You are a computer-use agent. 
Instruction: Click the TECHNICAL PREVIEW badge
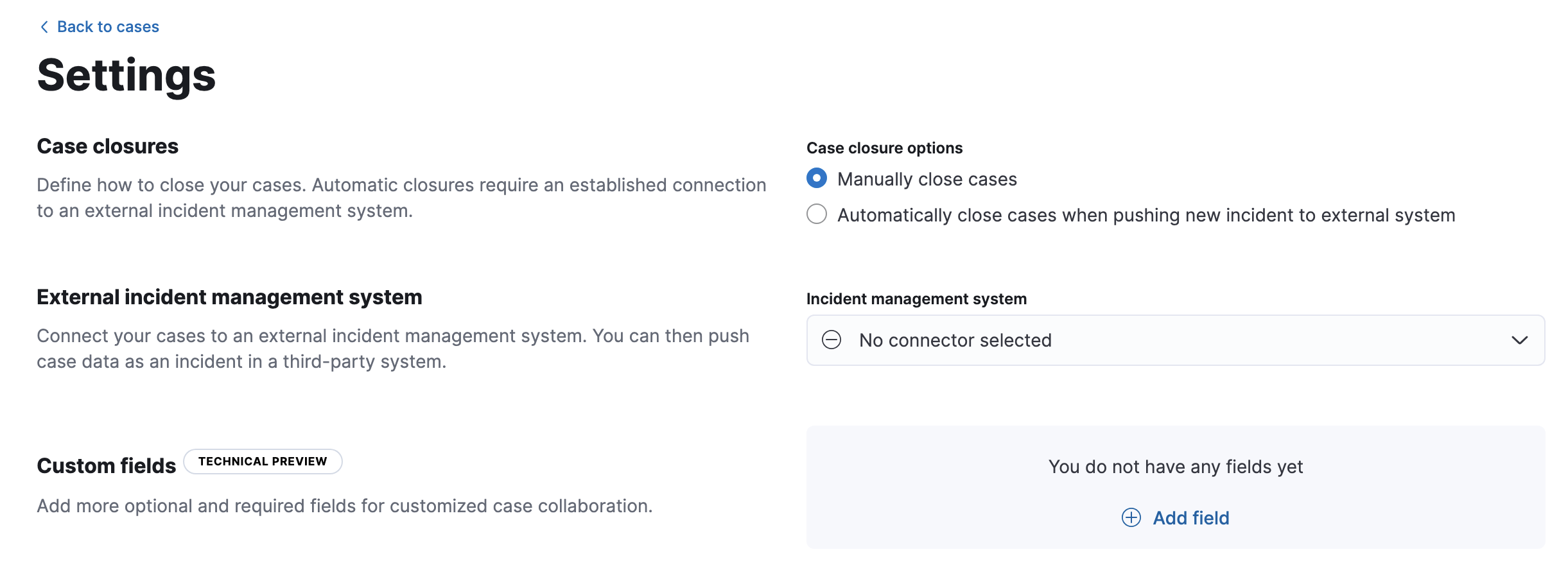[x=263, y=462]
